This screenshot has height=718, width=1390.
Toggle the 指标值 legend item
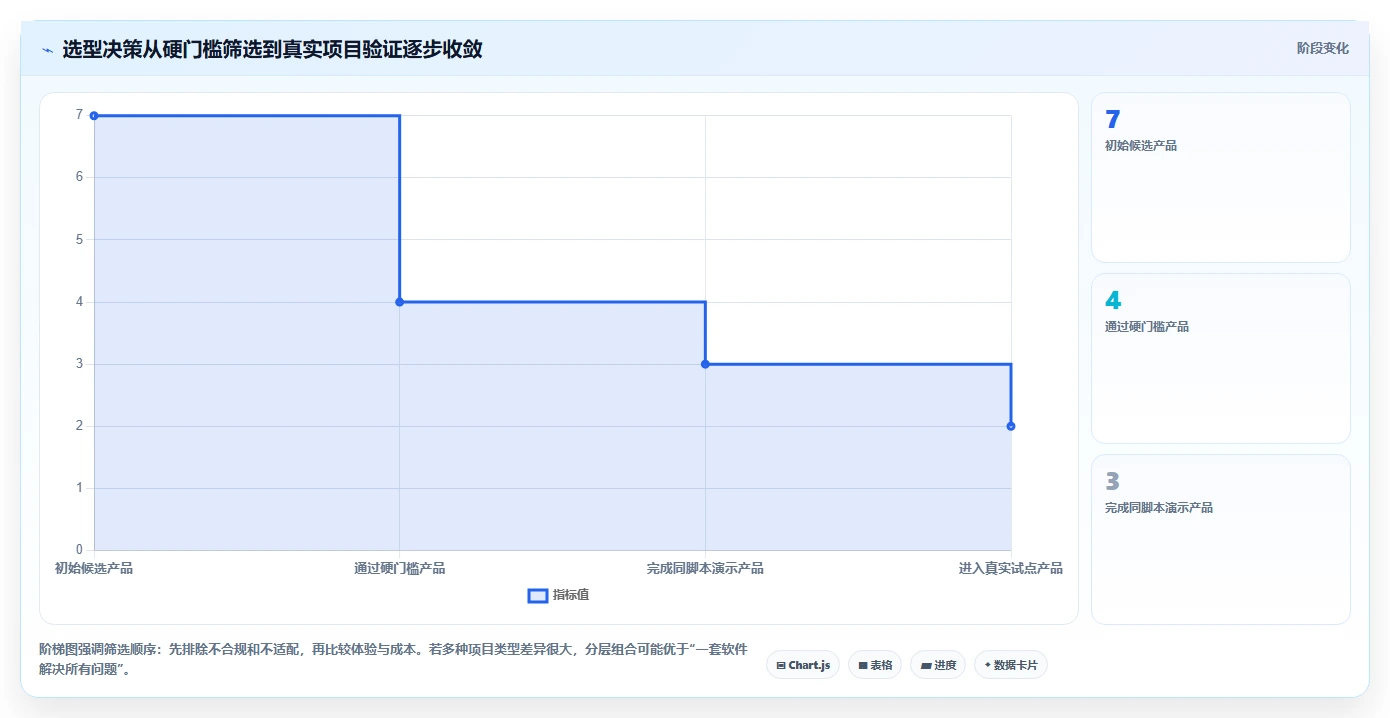[x=558, y=595]
